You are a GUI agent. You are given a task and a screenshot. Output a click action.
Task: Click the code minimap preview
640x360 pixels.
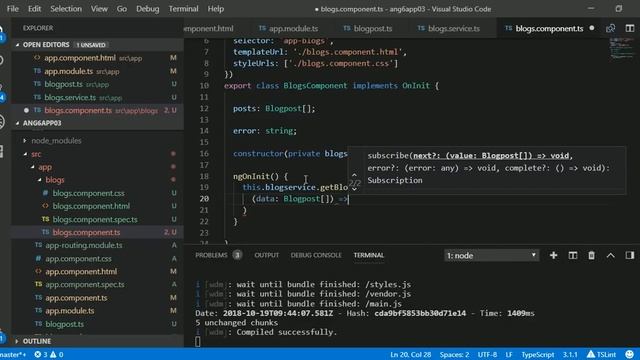(x=621, y=49)
